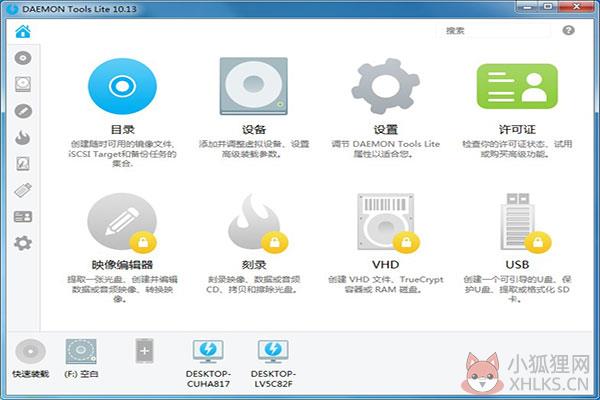Viewport: 600px width, 400px height.
Task: Open the locked USB stick tile
Action: pyautogui.click(x=525, y=223)
